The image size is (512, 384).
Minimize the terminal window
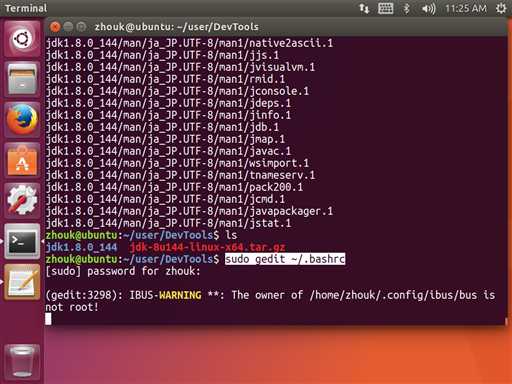pyautogui.click(x=68, y=27)
